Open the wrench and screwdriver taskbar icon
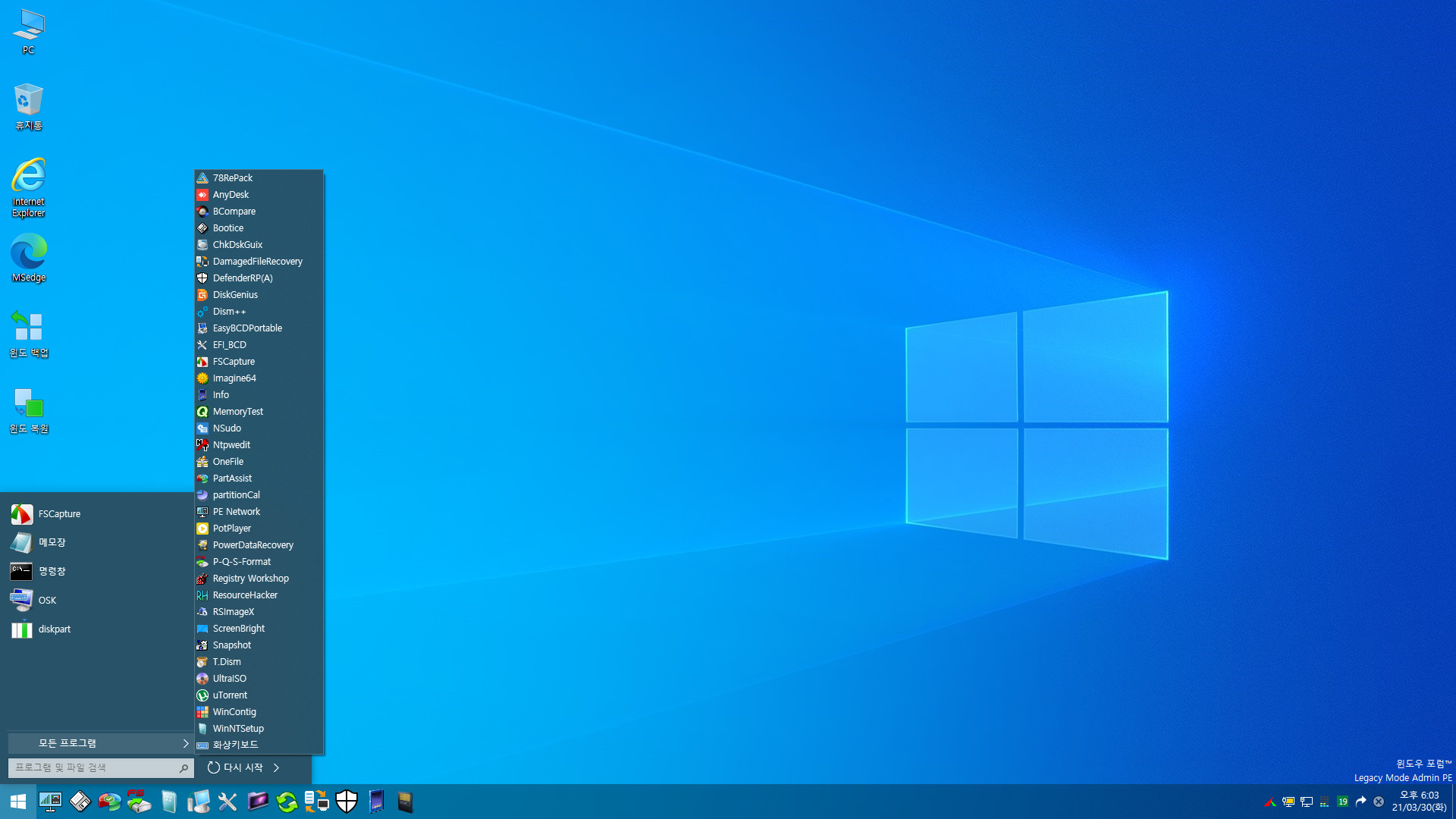The image size is (1456, 819). (x=227, y=802)
